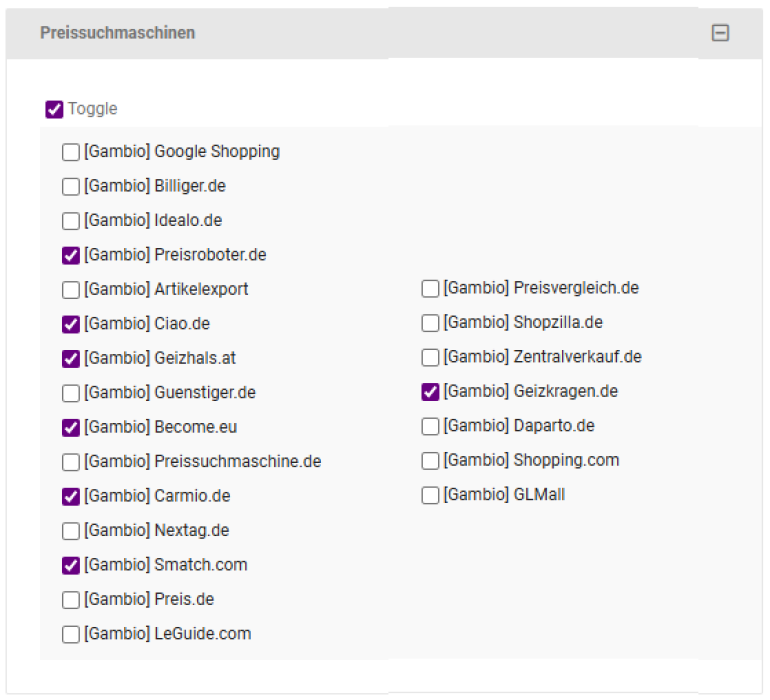Disable Preisroboter.de checkbox
Viewport: 770px width, 700px height.
click(71, 255)
